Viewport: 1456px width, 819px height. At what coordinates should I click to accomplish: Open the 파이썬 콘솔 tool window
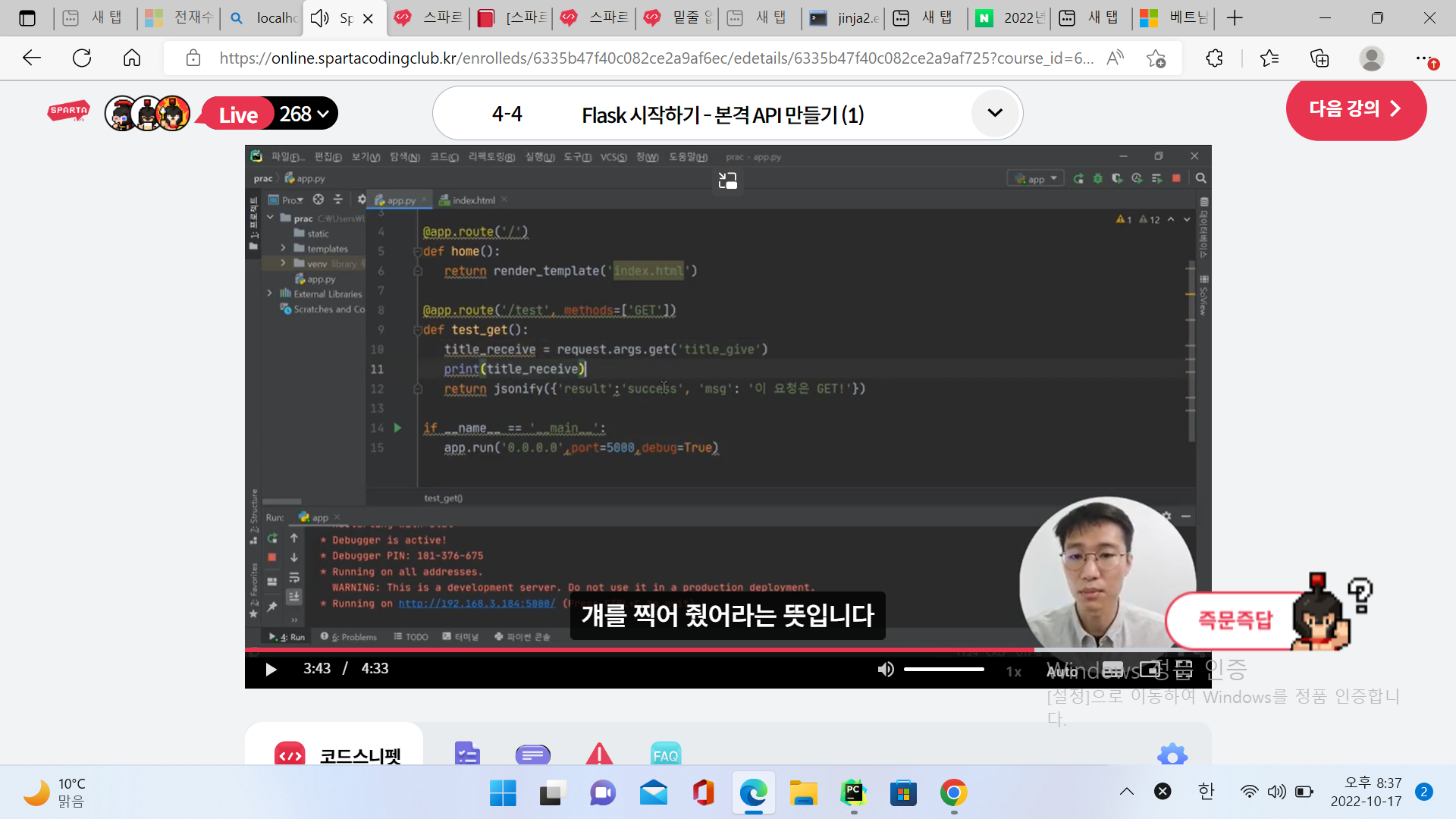[522, 637]
